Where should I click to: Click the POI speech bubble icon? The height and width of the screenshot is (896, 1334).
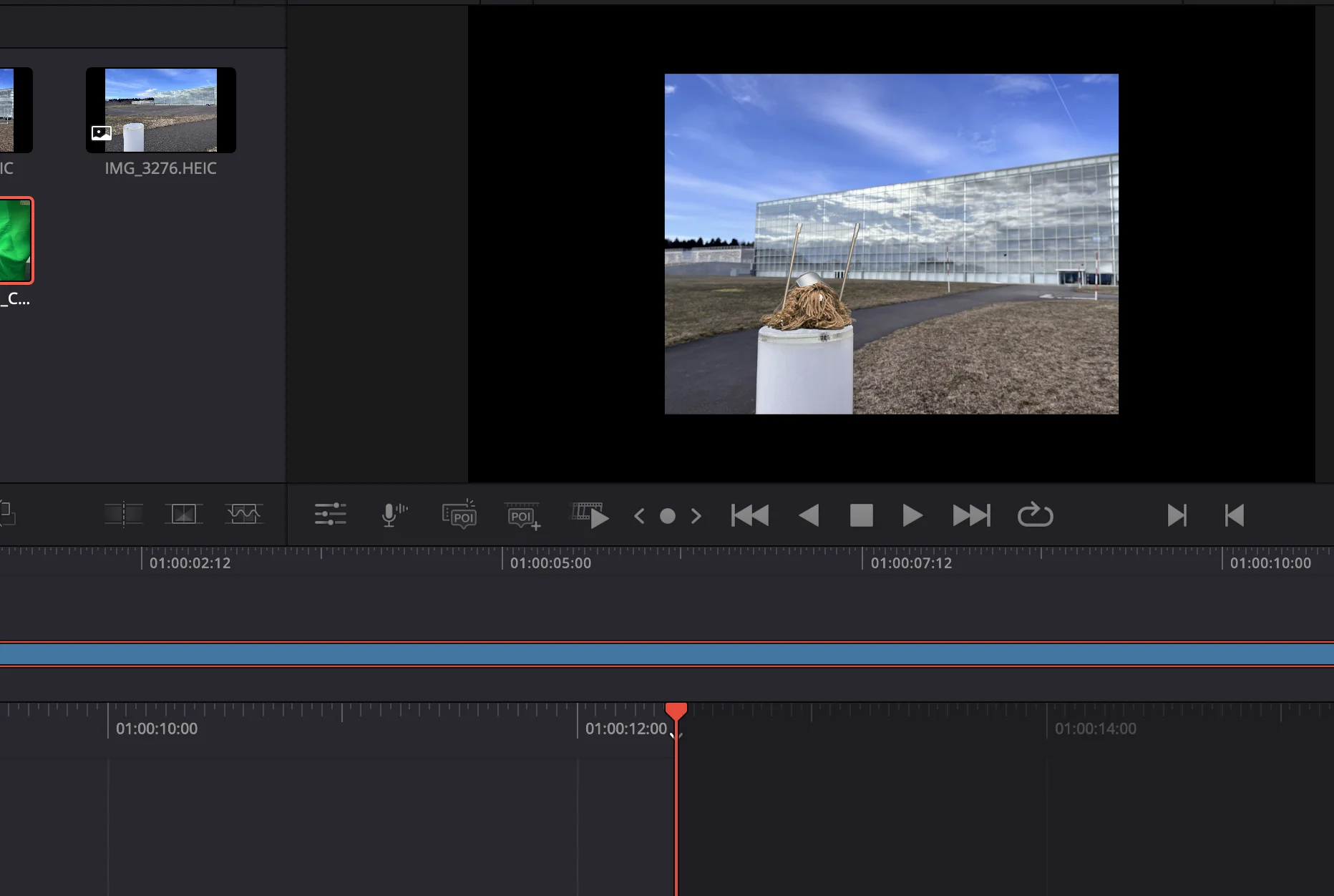459,515
